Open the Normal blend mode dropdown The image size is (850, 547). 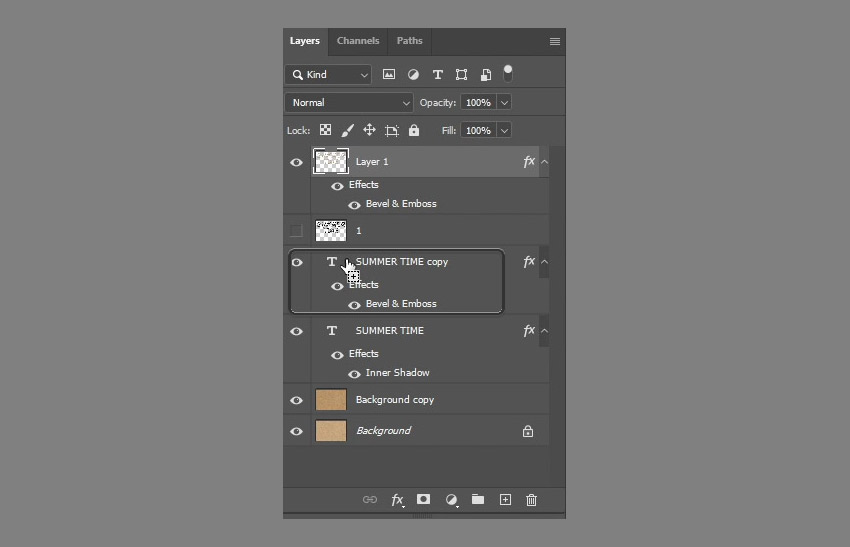pos(349,102)
